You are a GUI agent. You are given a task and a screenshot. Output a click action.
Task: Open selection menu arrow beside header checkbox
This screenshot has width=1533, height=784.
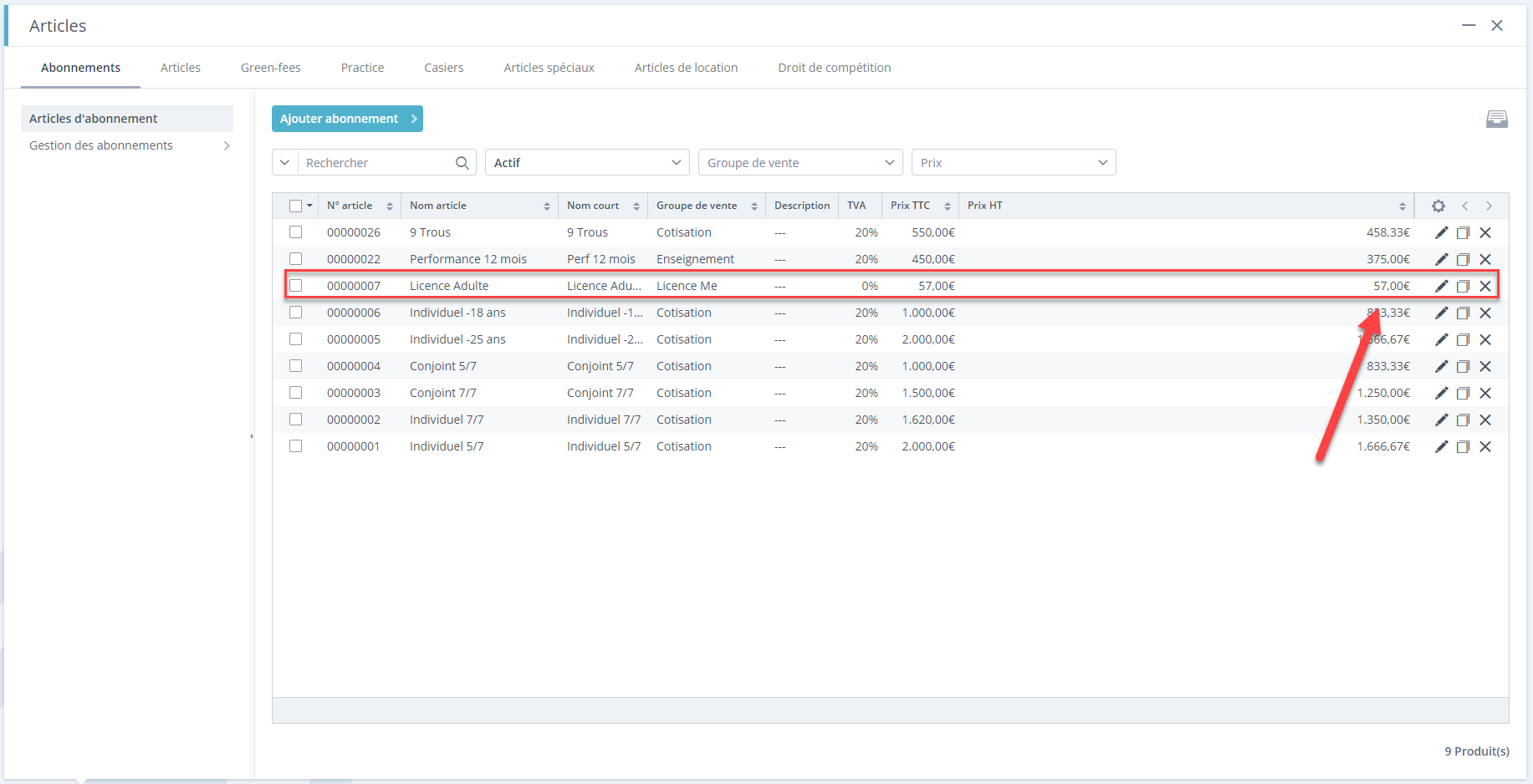click(x=309, y=206)
